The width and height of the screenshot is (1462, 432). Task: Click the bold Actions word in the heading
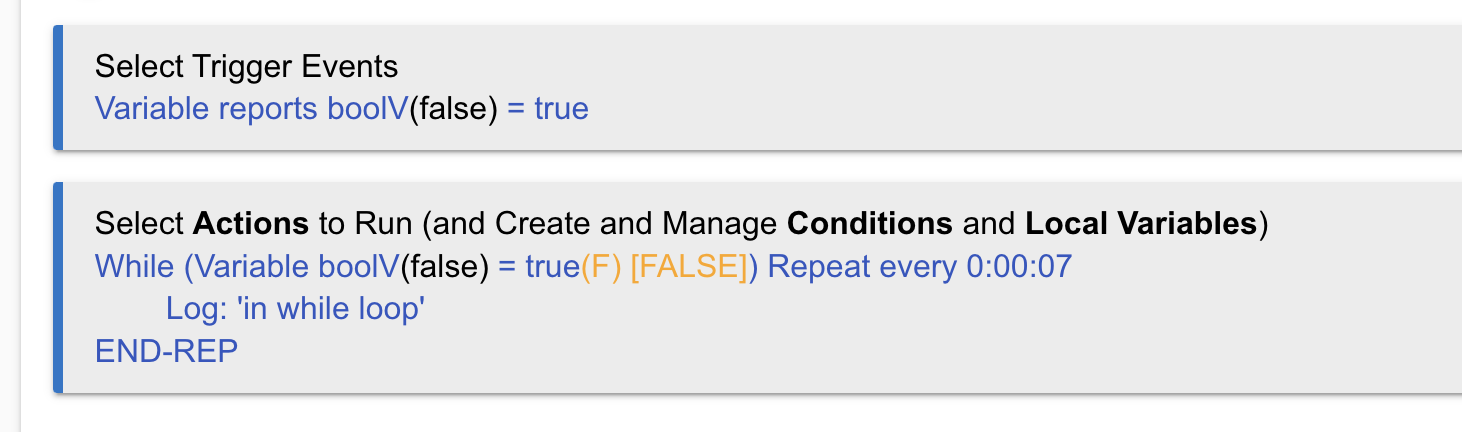pos(250,223)
